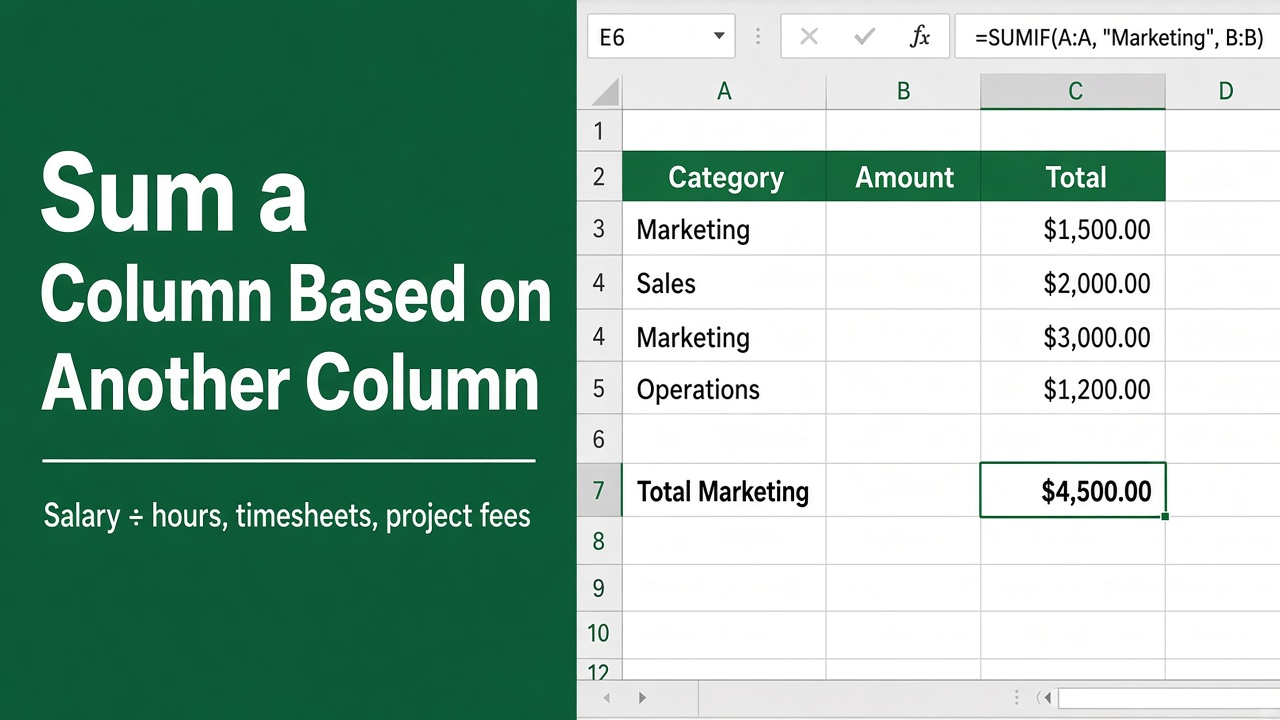Select the Sales cell
The height and width of the screenshot is (720, 1280).
724,283
